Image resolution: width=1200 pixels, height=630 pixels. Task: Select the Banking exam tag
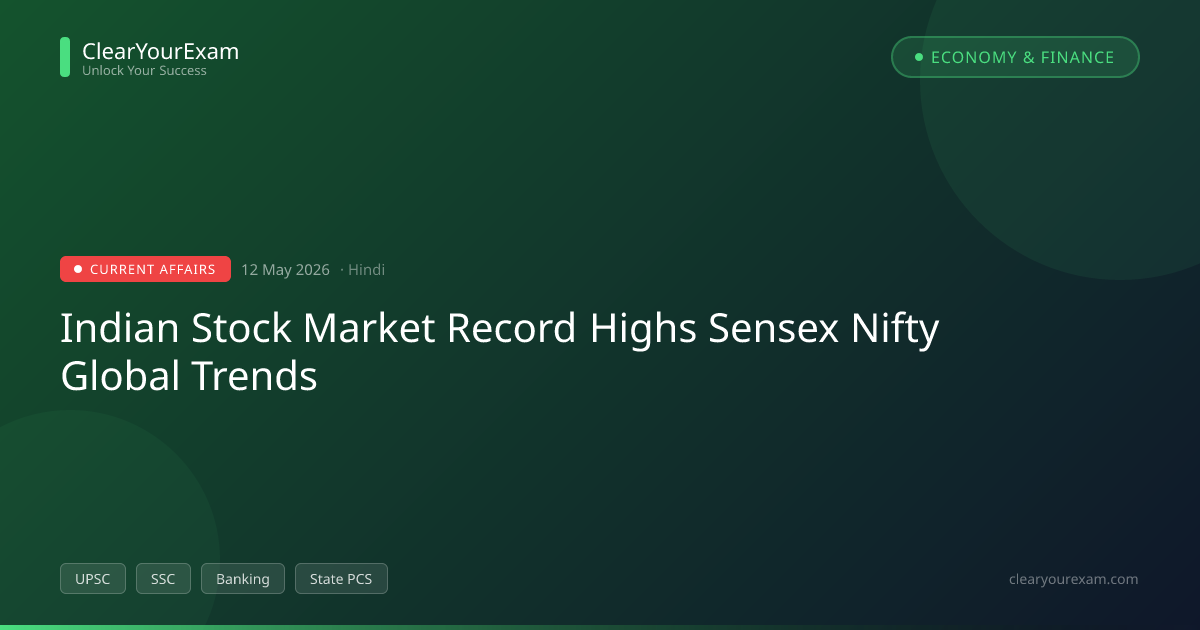coord(243,579)
